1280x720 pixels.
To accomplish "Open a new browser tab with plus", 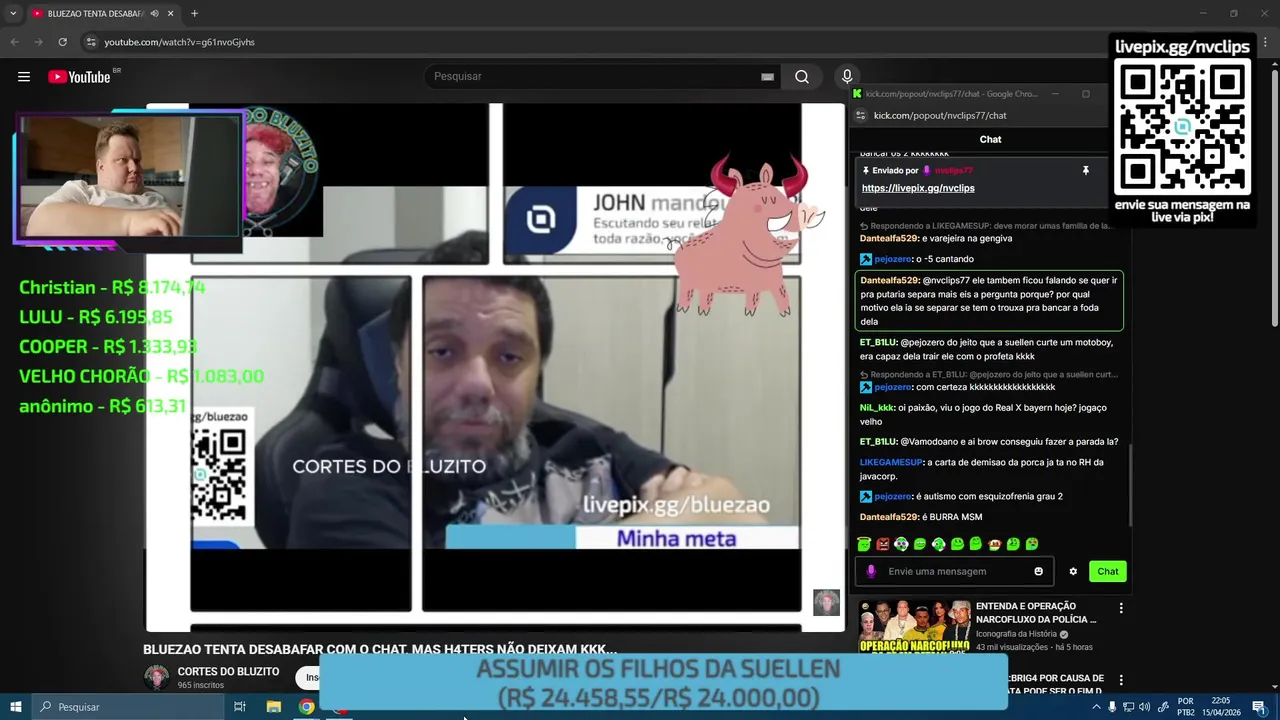I will tap(194, 14).
